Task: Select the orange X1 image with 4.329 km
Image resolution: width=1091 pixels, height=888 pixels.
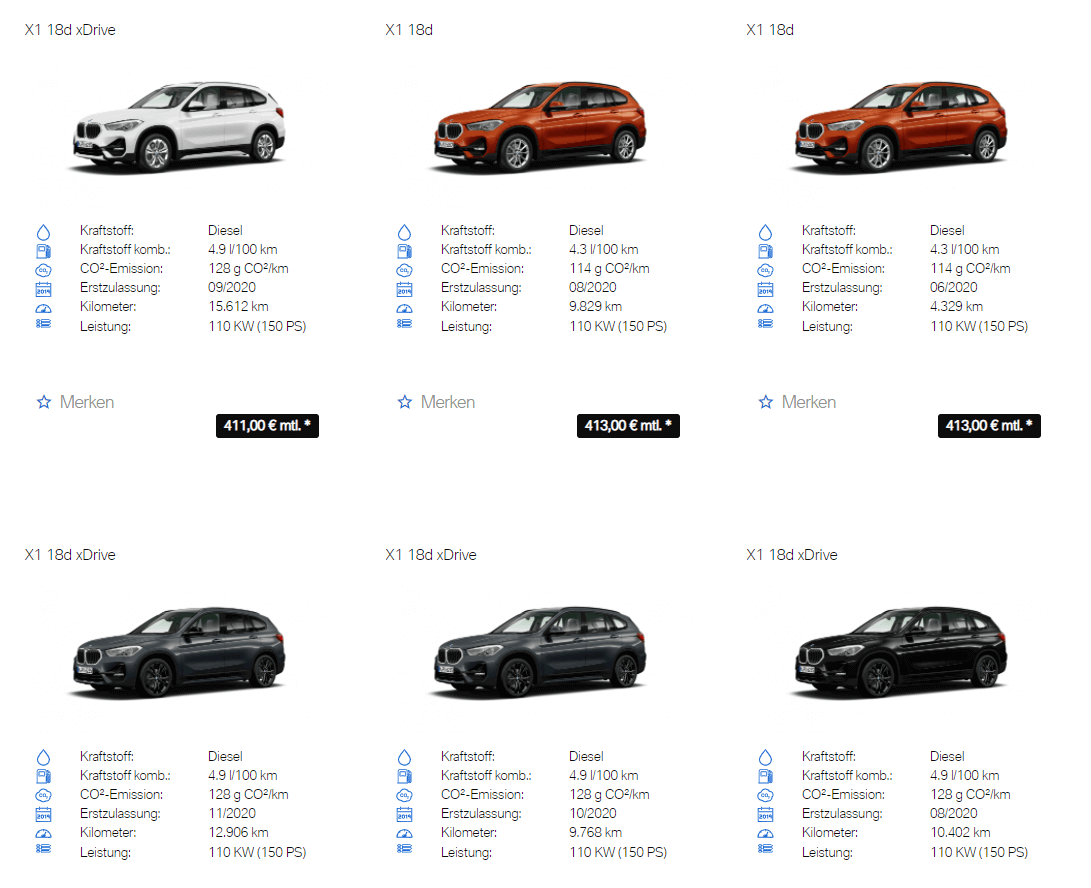Action: point(901,127)
